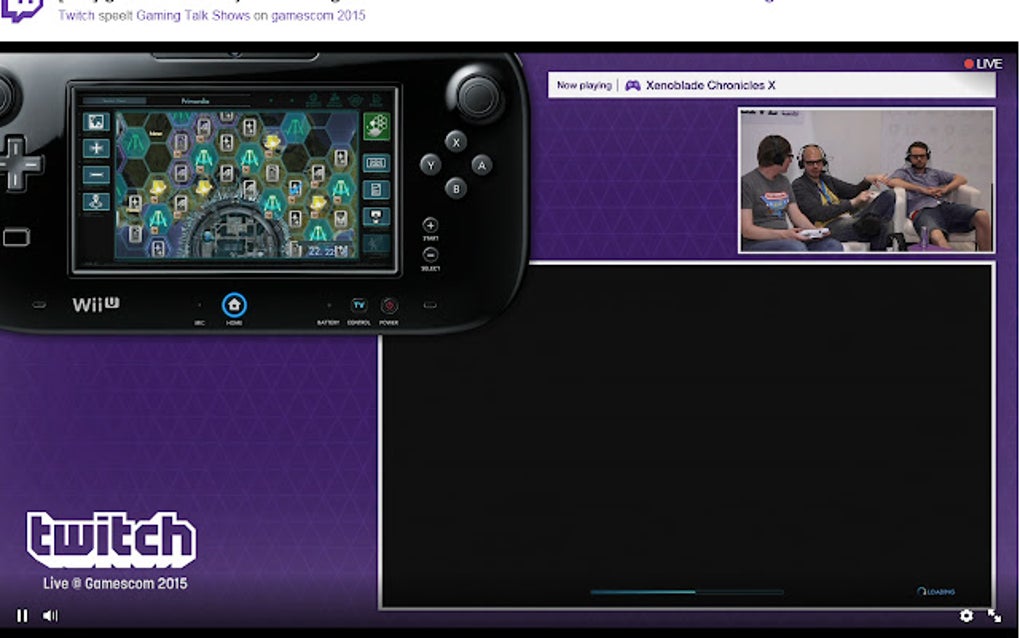This screenshot has height=638, width=1020.
Task: Click the green FrontierNav collectible icon on the map
Action: coord(378,126)
